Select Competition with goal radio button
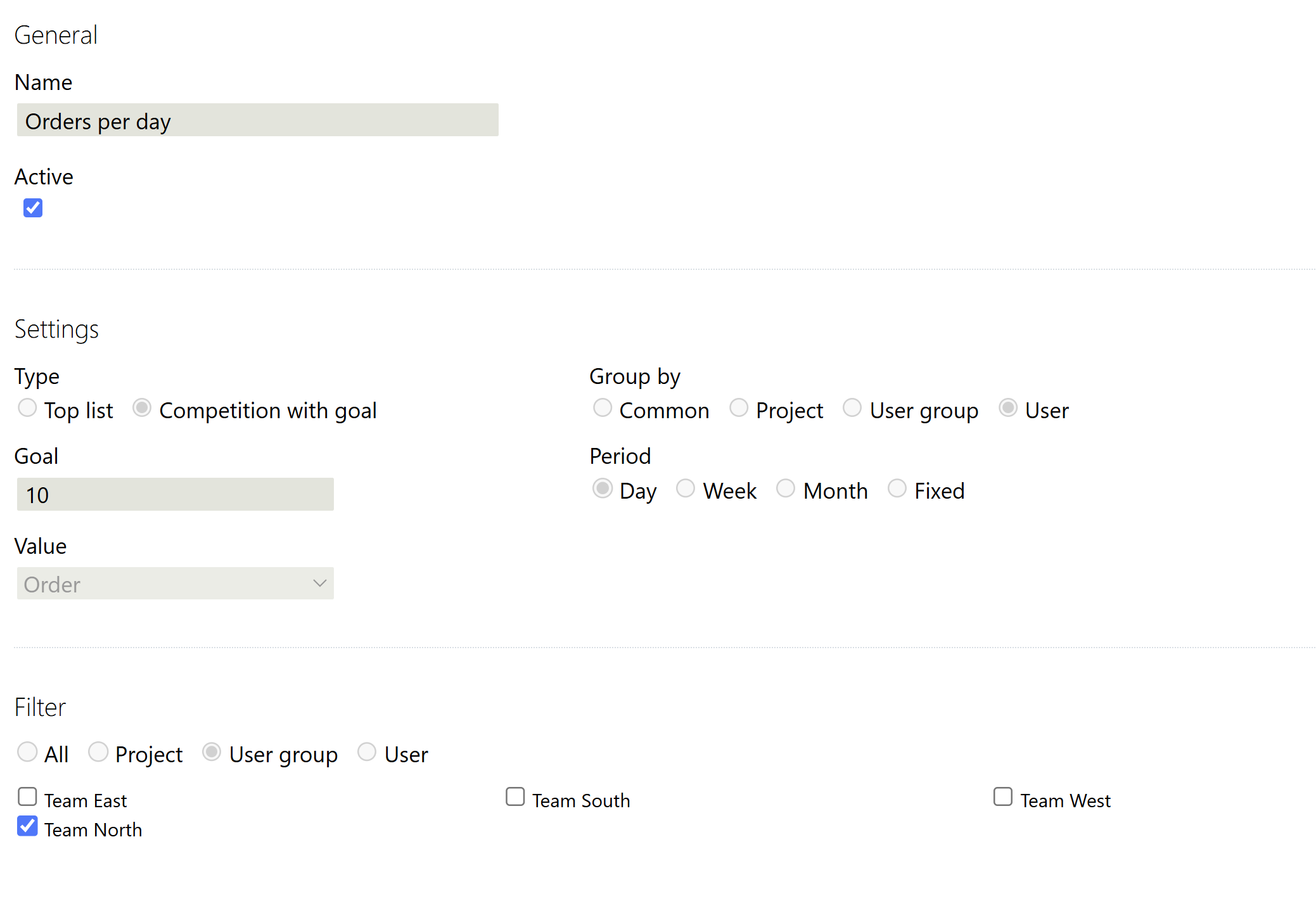 [142, 408]
